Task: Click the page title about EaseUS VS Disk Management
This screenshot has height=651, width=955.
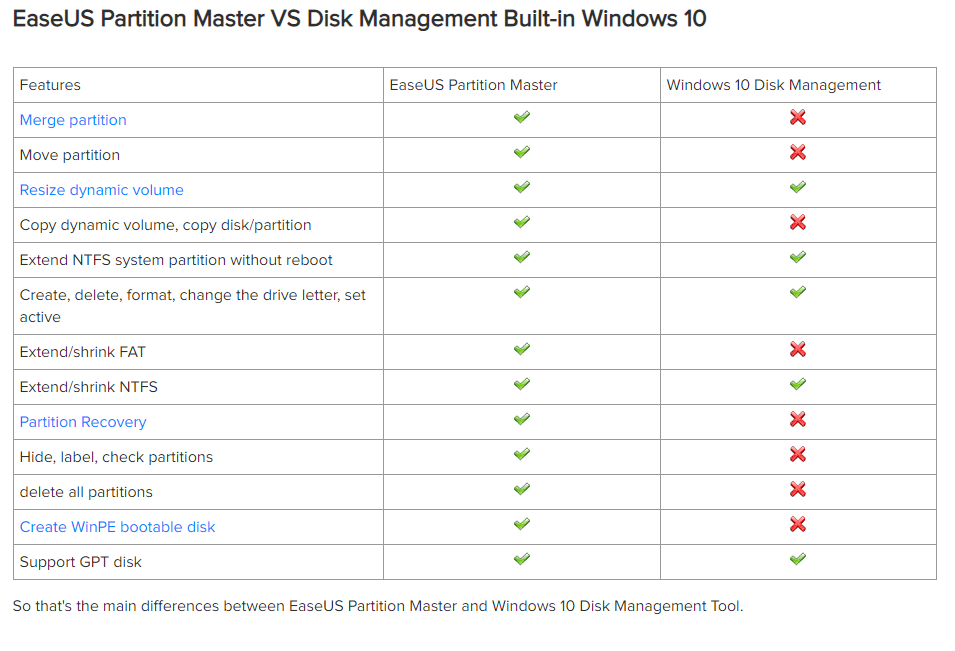Action: click(359, 19)
